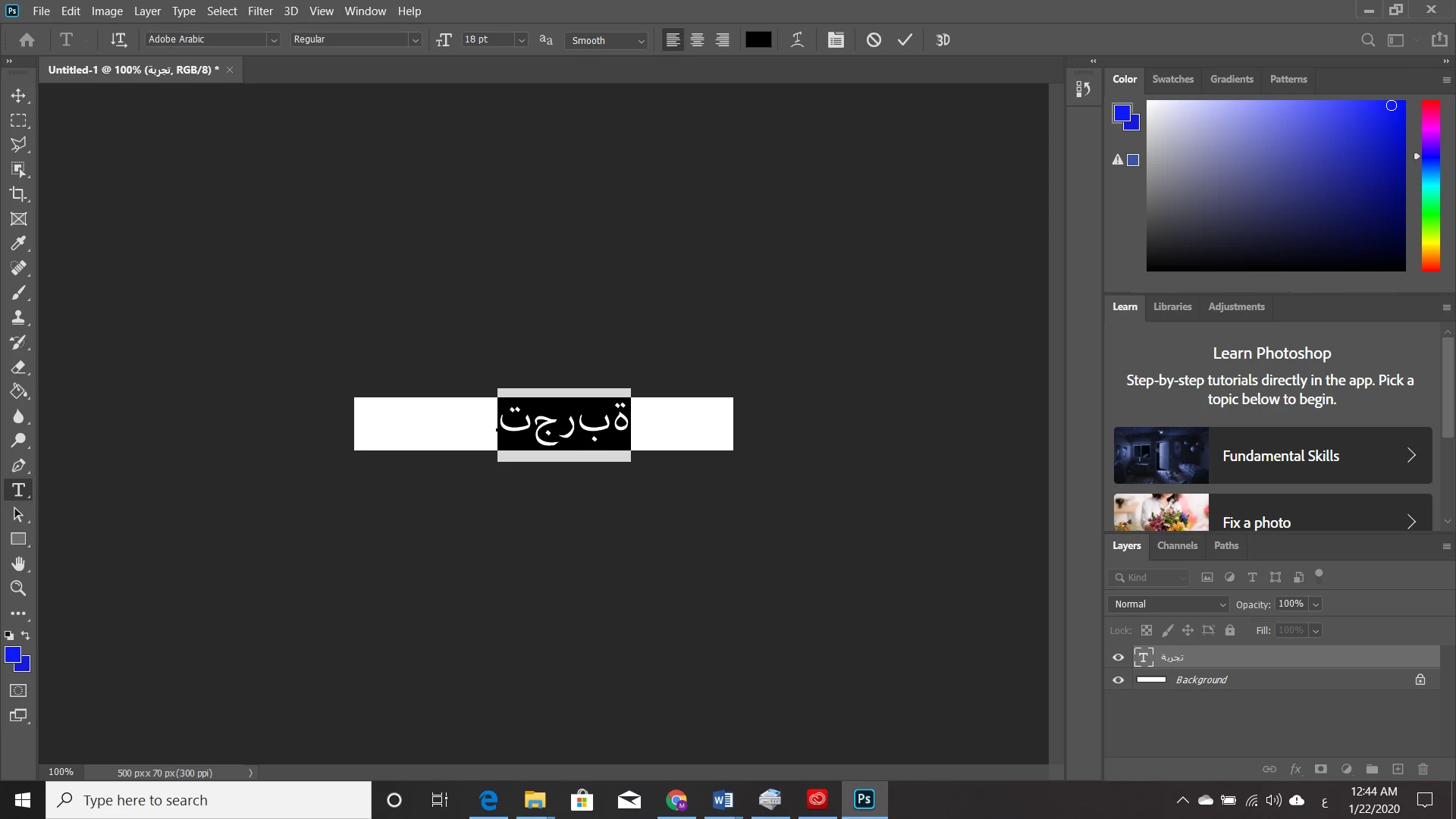1456x819 pixels.
Task: Open the Filter menu
Action: pyautogui.click(x=259, y=11)
